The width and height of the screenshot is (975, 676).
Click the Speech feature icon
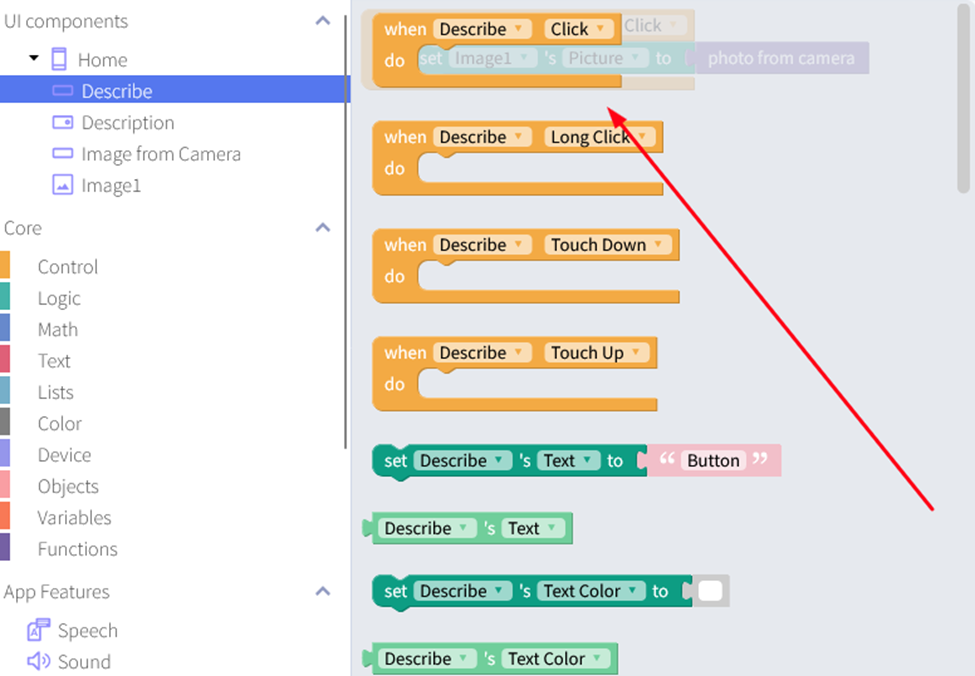click(38, 629)
